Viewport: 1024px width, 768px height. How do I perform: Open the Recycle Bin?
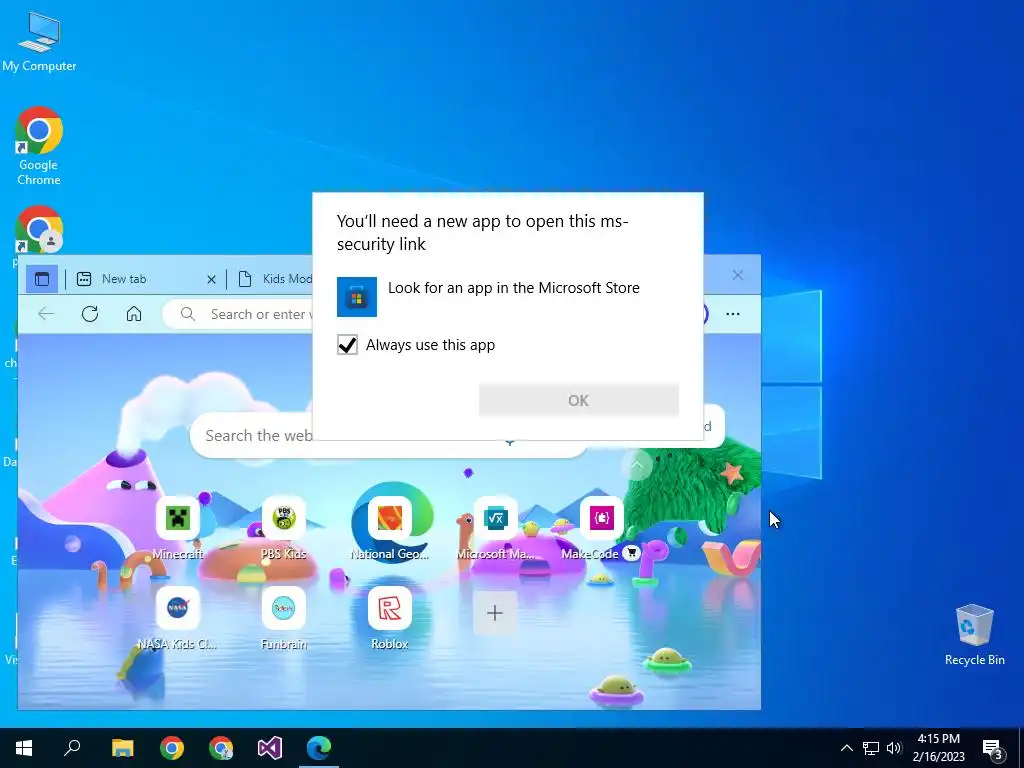coord(974,635)
